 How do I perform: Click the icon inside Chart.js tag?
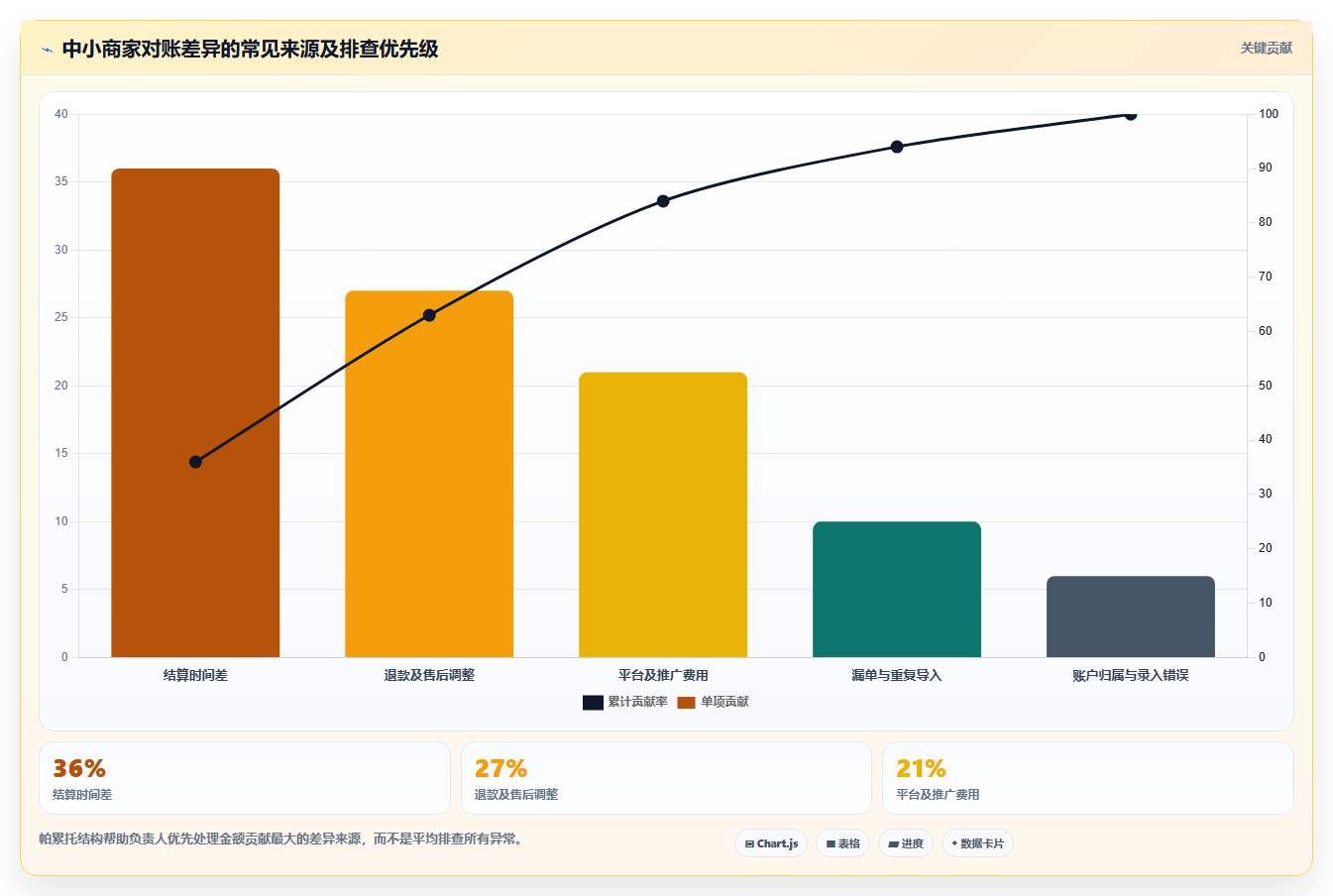click(x=749, y=844)
